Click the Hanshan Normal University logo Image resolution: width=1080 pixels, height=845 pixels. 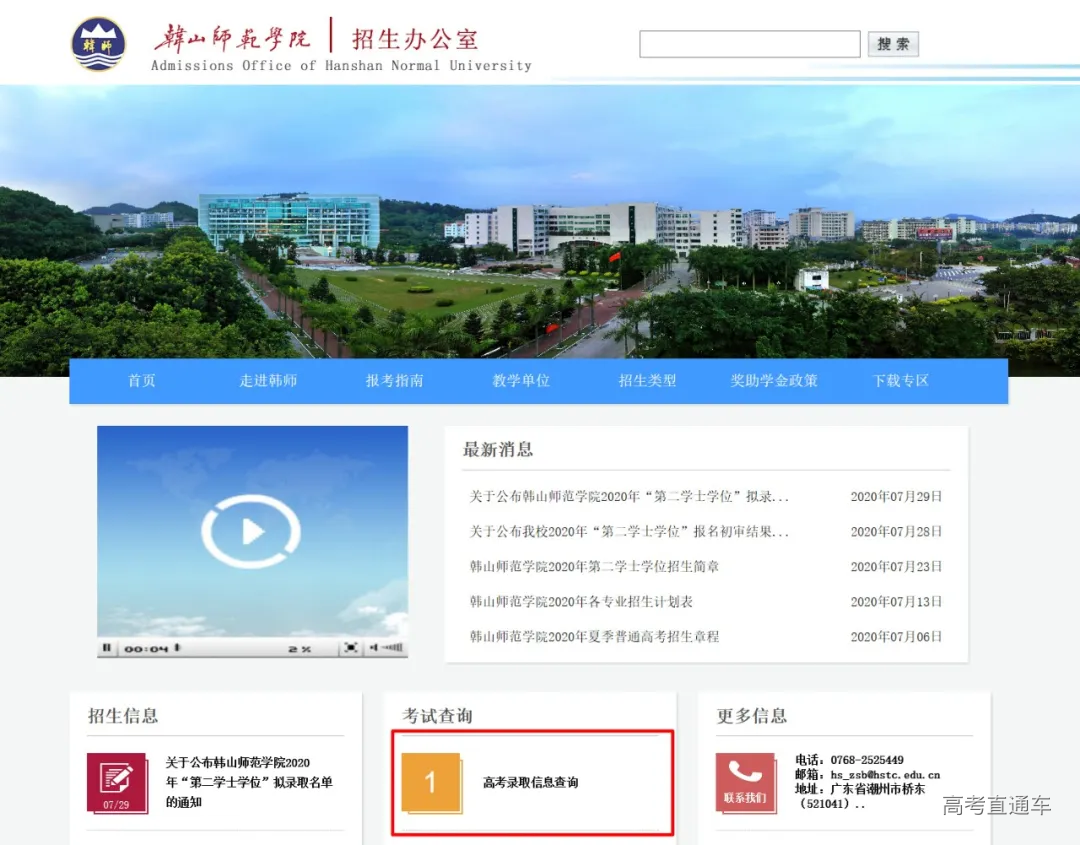[x=98, y=42]
